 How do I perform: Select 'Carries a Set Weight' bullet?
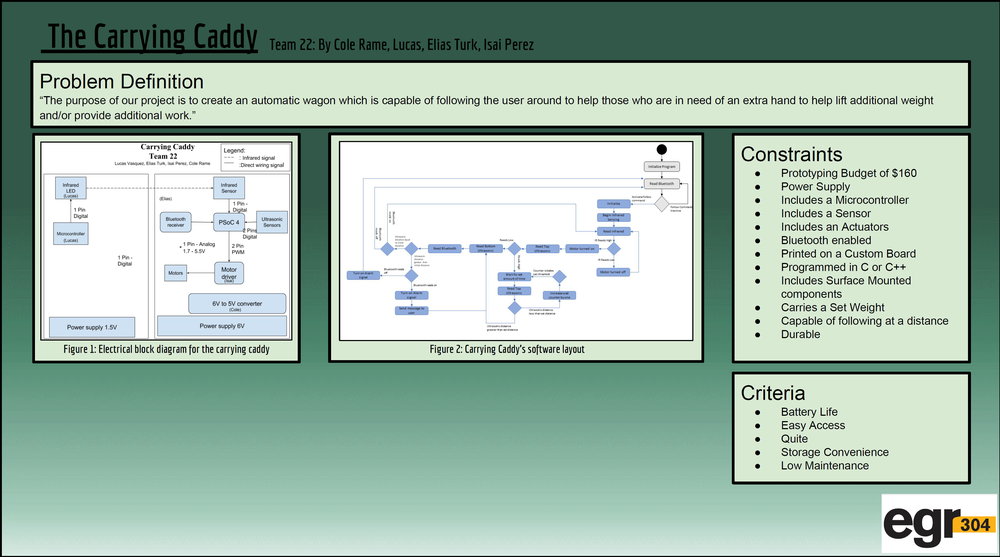[x=832, y=307]
